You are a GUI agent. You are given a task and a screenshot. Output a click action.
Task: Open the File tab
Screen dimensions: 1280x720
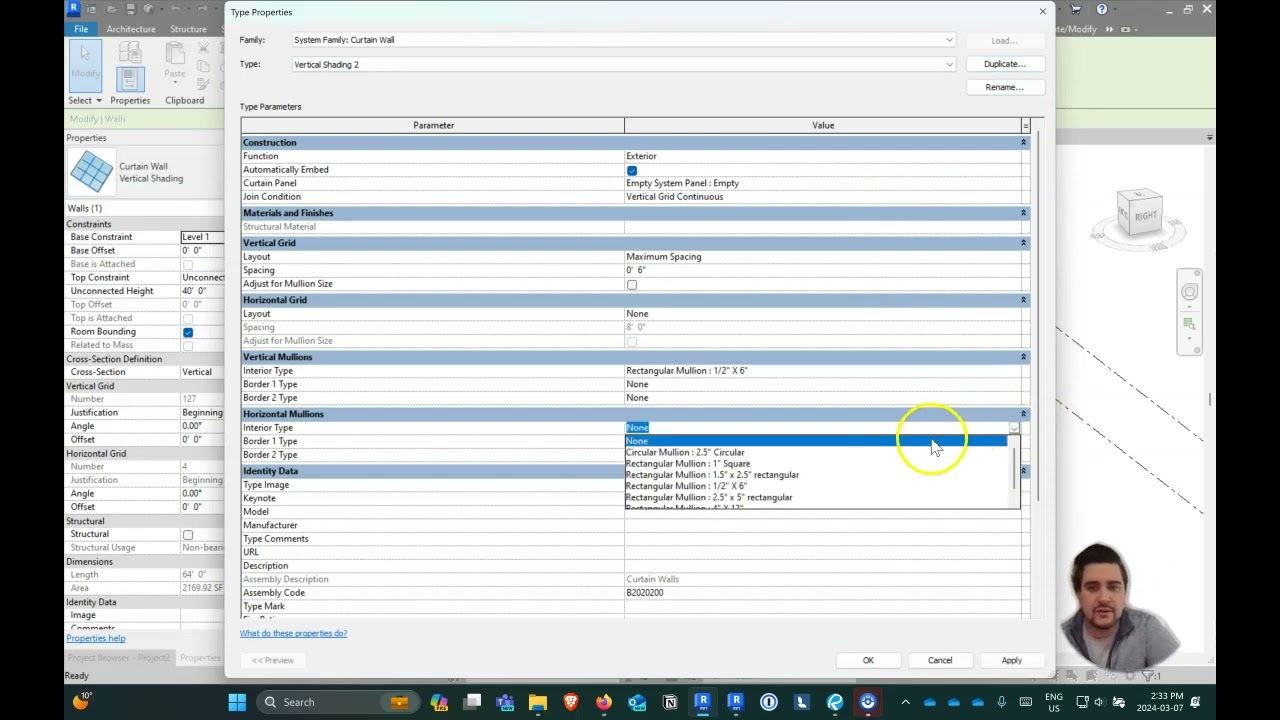click(81, 29)
